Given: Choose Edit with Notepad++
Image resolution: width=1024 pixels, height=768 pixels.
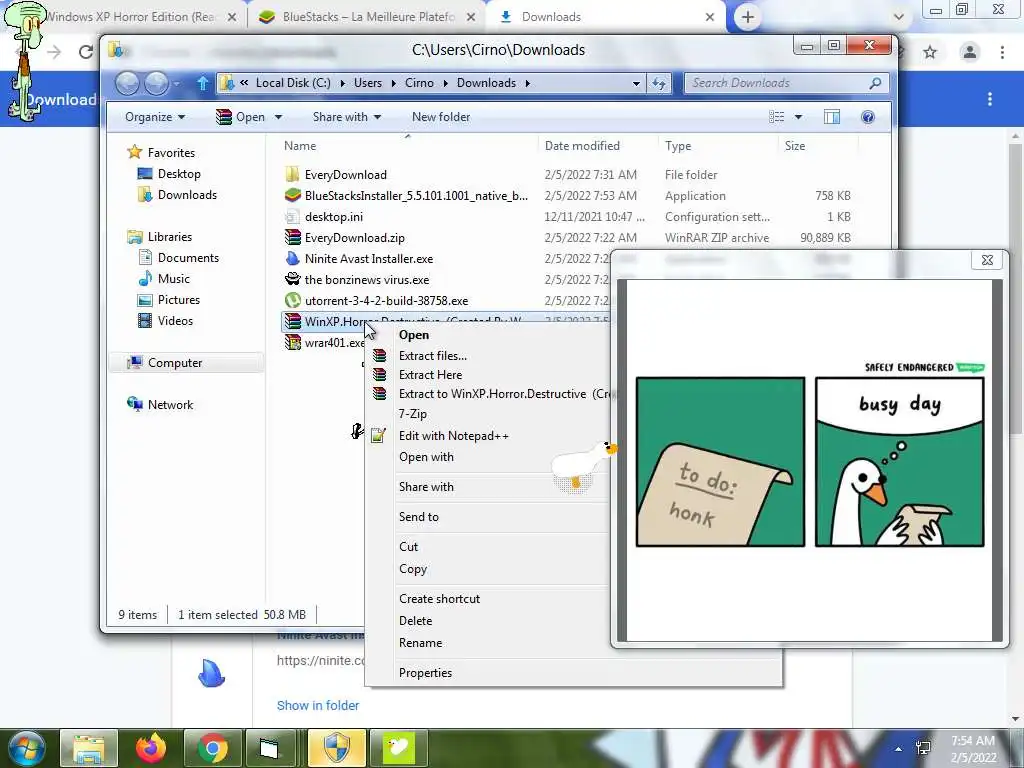Looking at the screenshot, I should [454, 436].
